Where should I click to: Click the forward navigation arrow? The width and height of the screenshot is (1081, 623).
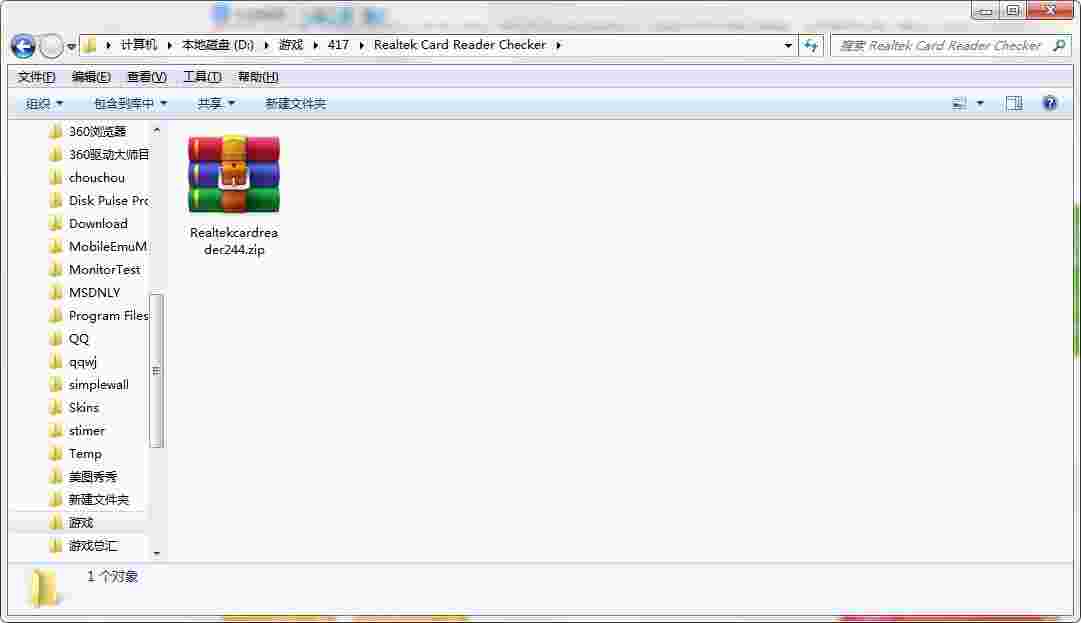pyautogui.click(x=49, y=46)
